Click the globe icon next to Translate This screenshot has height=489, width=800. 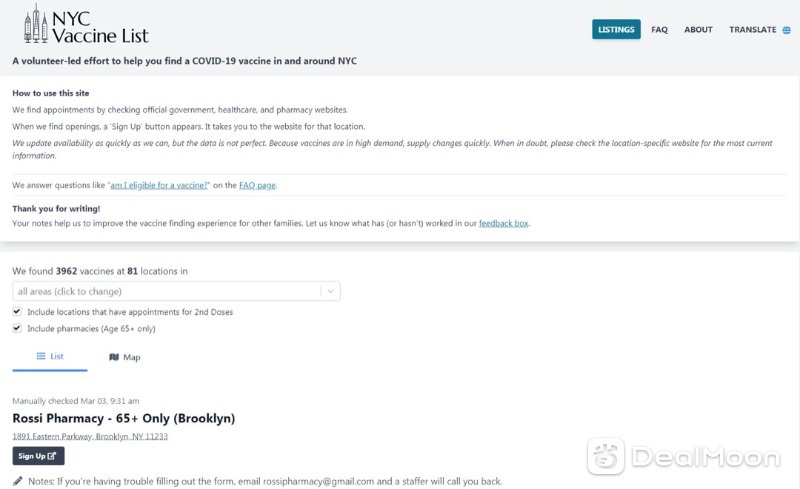(x=786, y=30)
